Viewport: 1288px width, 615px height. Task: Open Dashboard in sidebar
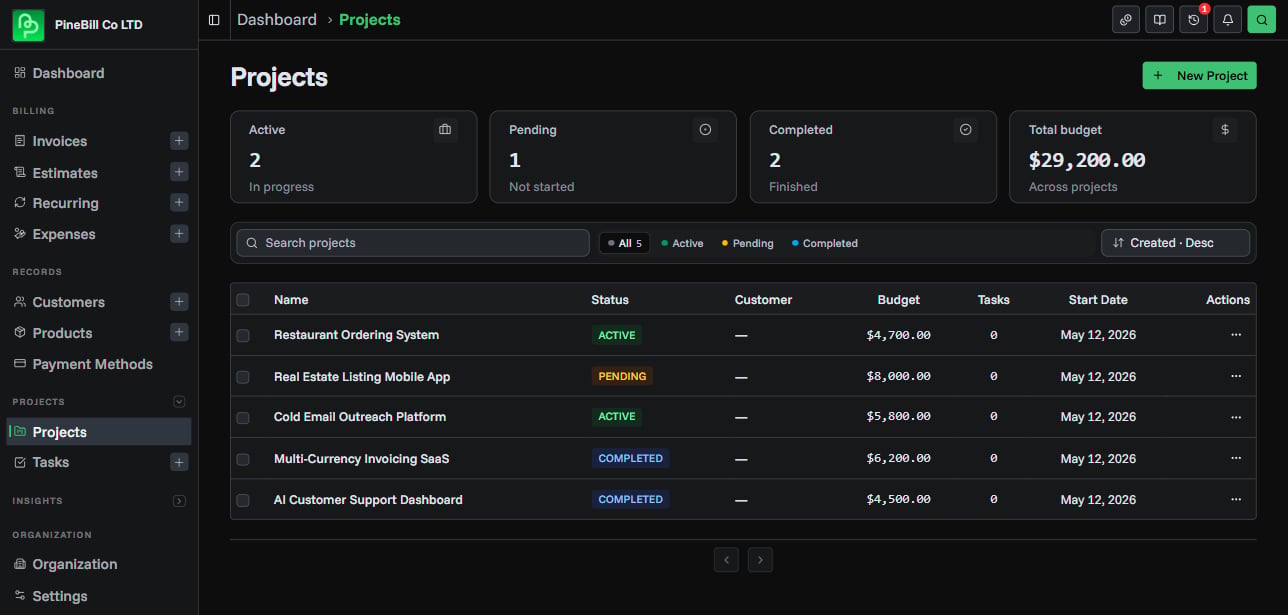(68, 73)
